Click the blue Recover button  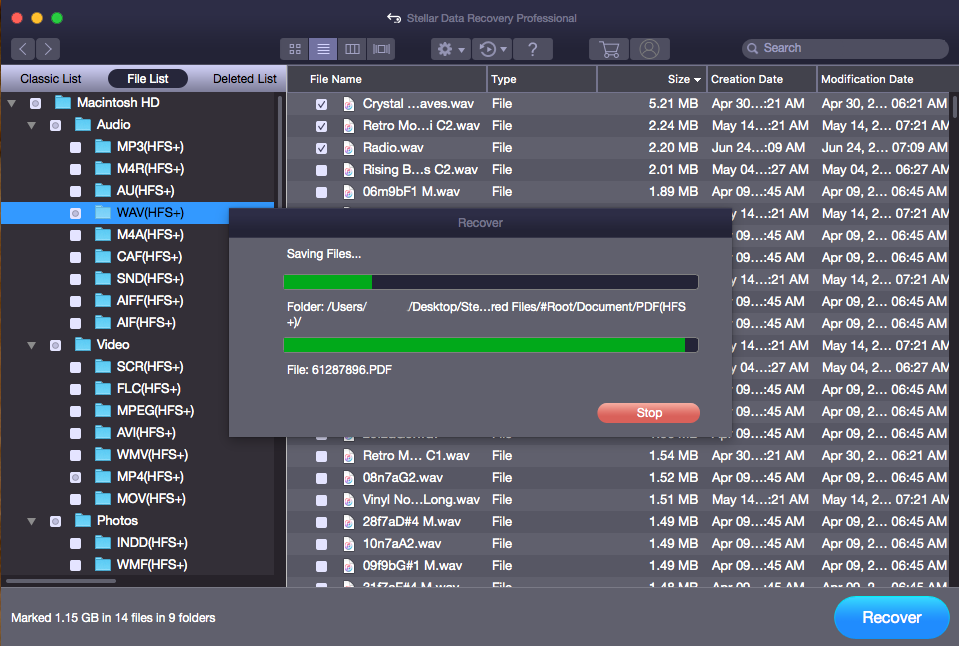[x=891, y=617]
